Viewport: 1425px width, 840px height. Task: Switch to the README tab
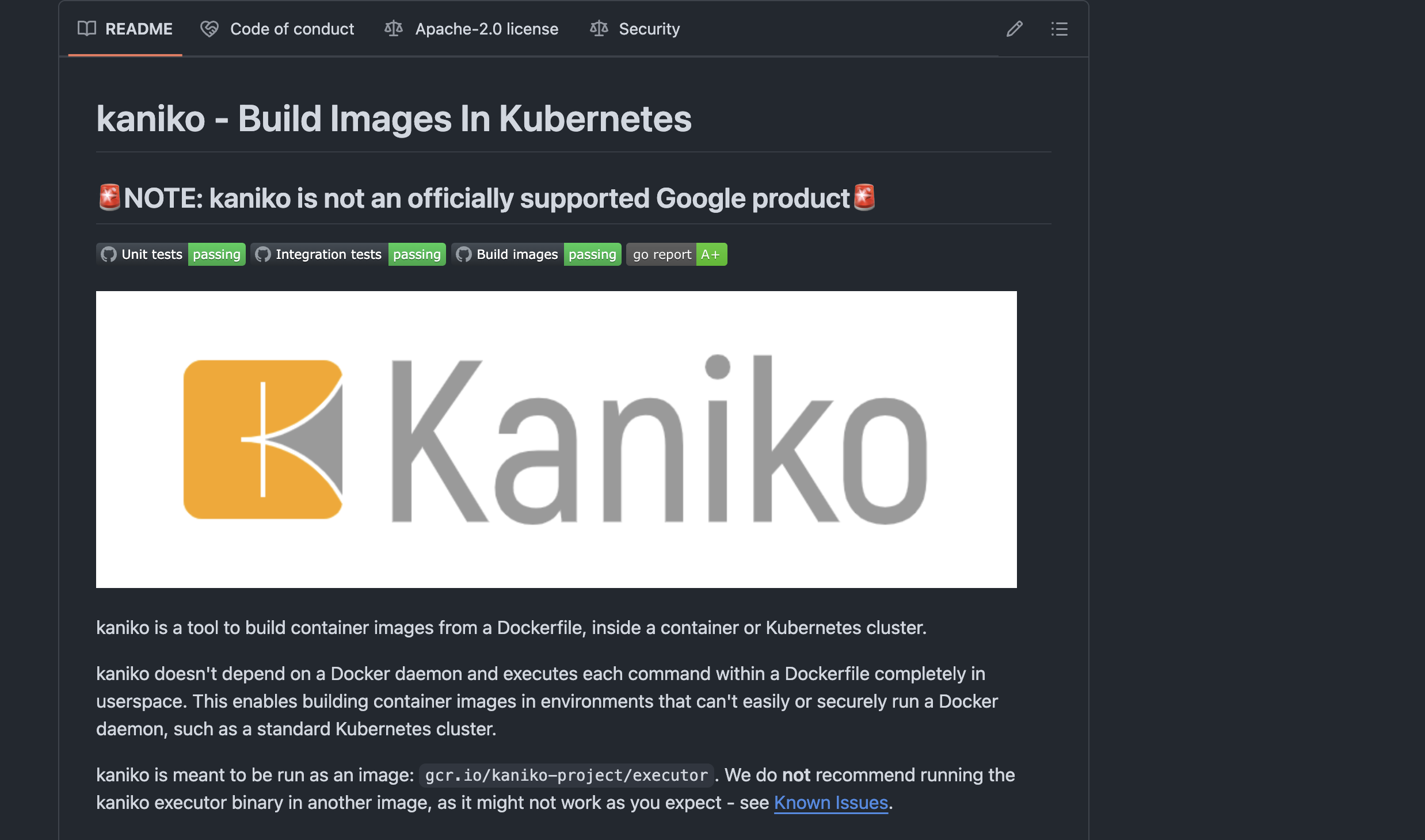[138, 29]
